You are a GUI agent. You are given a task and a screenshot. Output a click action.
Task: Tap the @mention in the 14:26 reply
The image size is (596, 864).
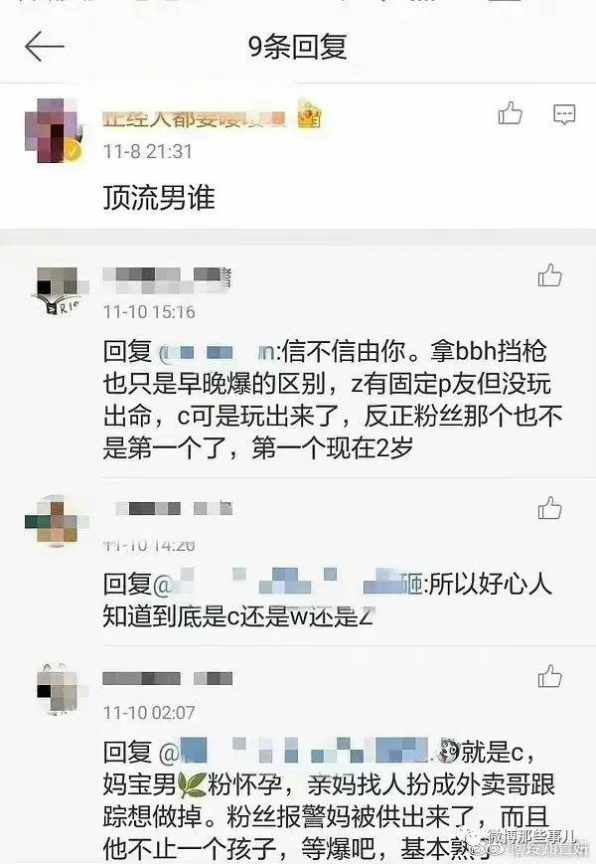[291, 584]
